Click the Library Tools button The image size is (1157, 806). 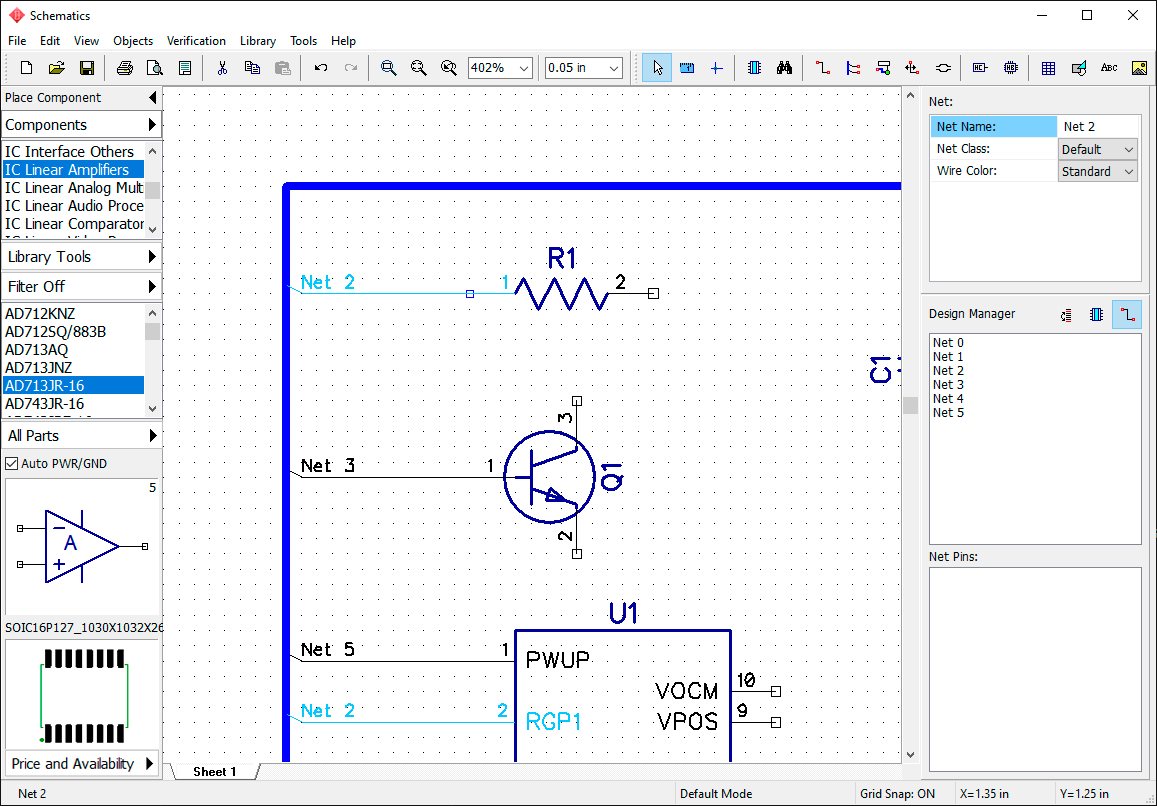tap(81, 257)
